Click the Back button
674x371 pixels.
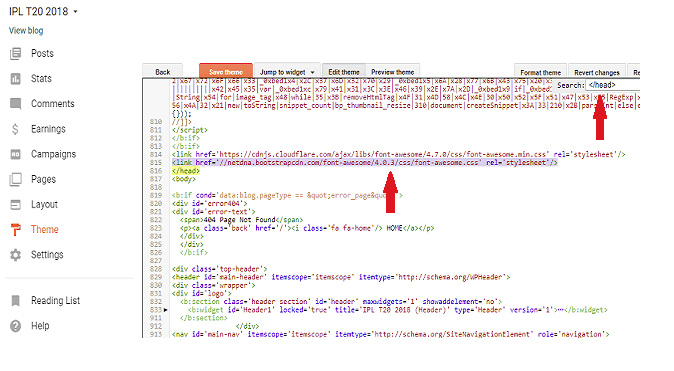coord(162,71)
